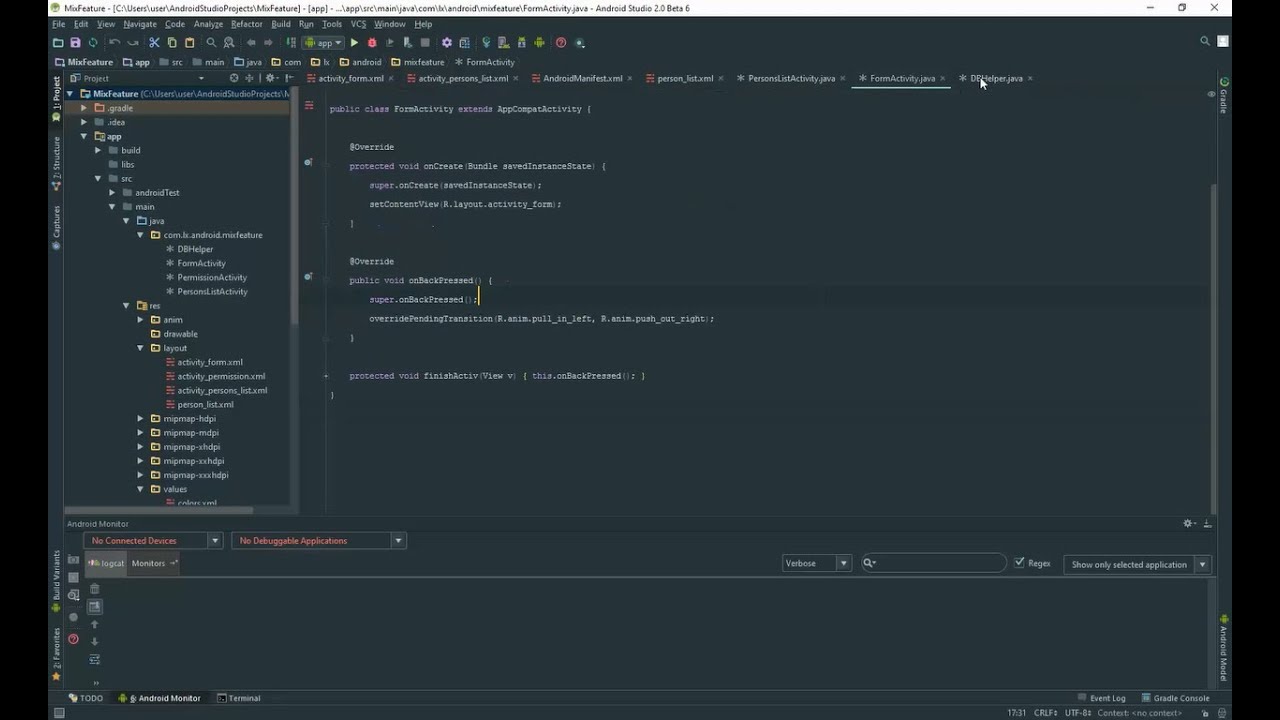Click the red Help icon in toolbar
This screenshot has width=1280, height=720.
tap(561, 43)
